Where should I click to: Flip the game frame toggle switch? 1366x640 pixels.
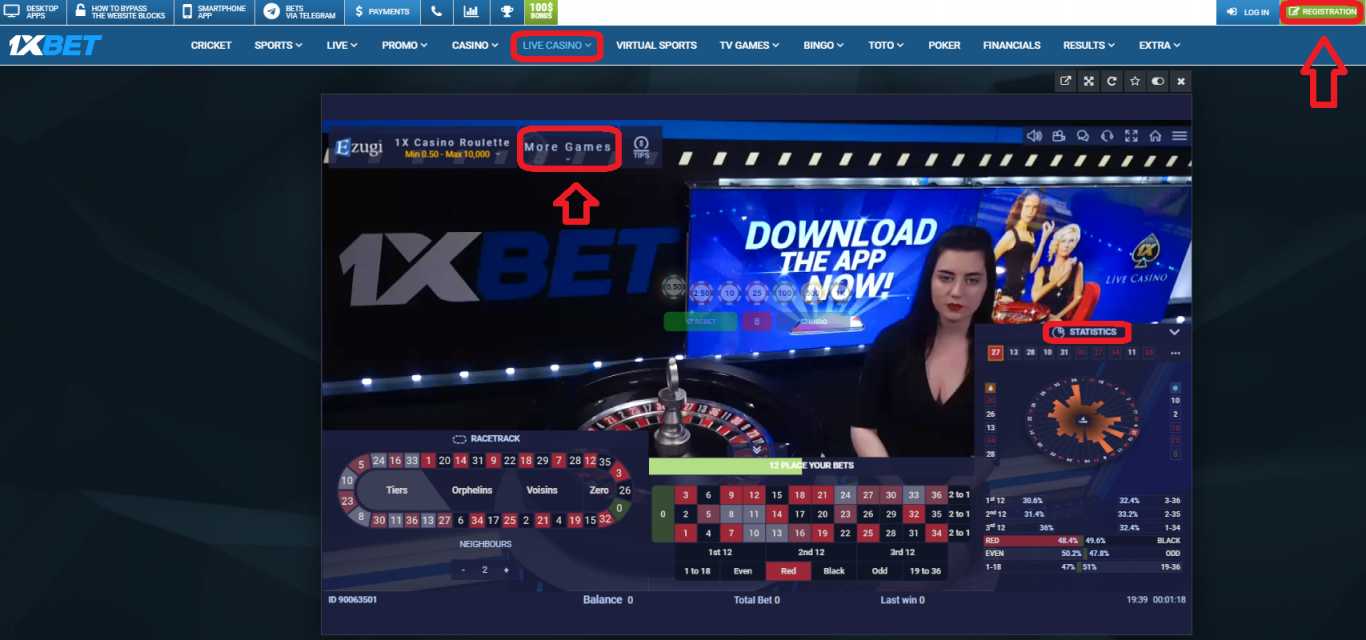1158,82
